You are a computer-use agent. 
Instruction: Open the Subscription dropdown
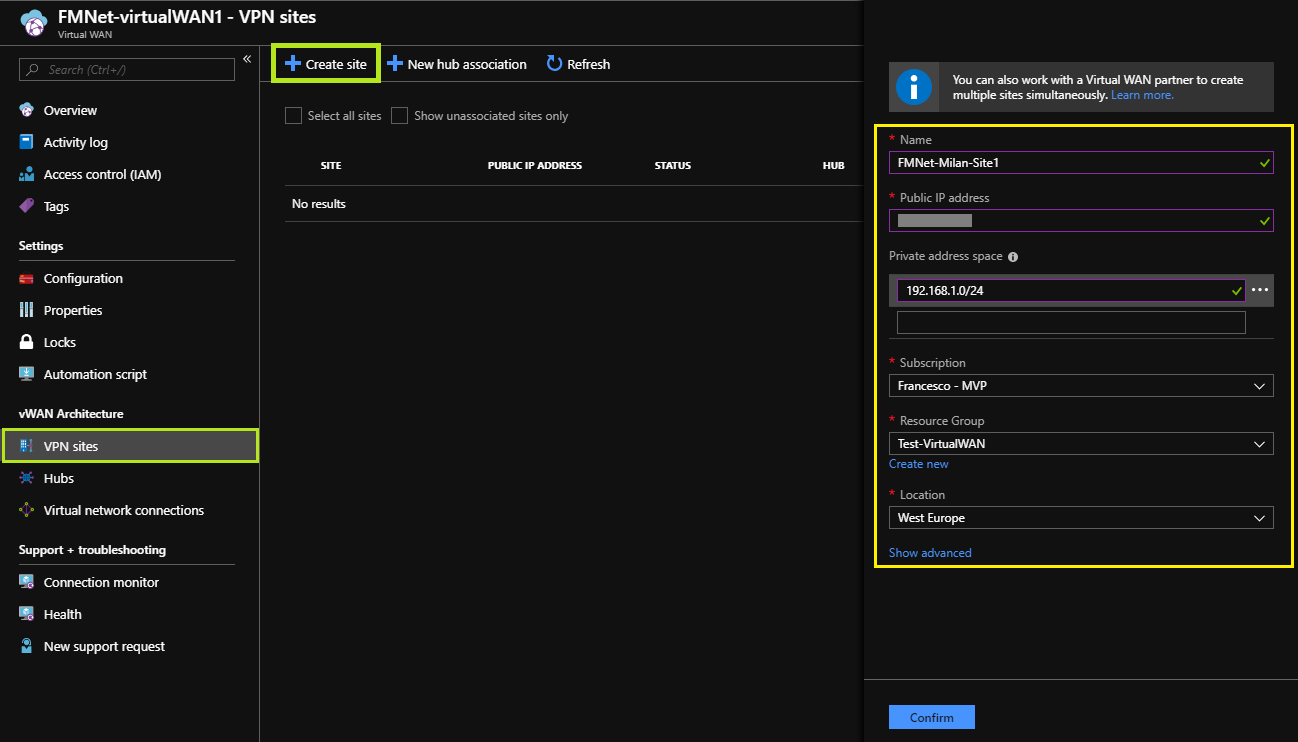pyautogui.click(x=1081, y=386)
